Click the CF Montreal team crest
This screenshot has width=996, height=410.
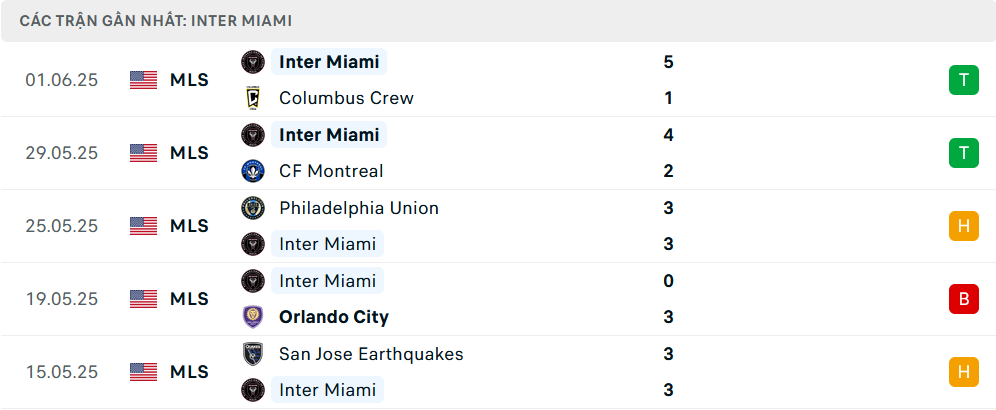(253, 171)
